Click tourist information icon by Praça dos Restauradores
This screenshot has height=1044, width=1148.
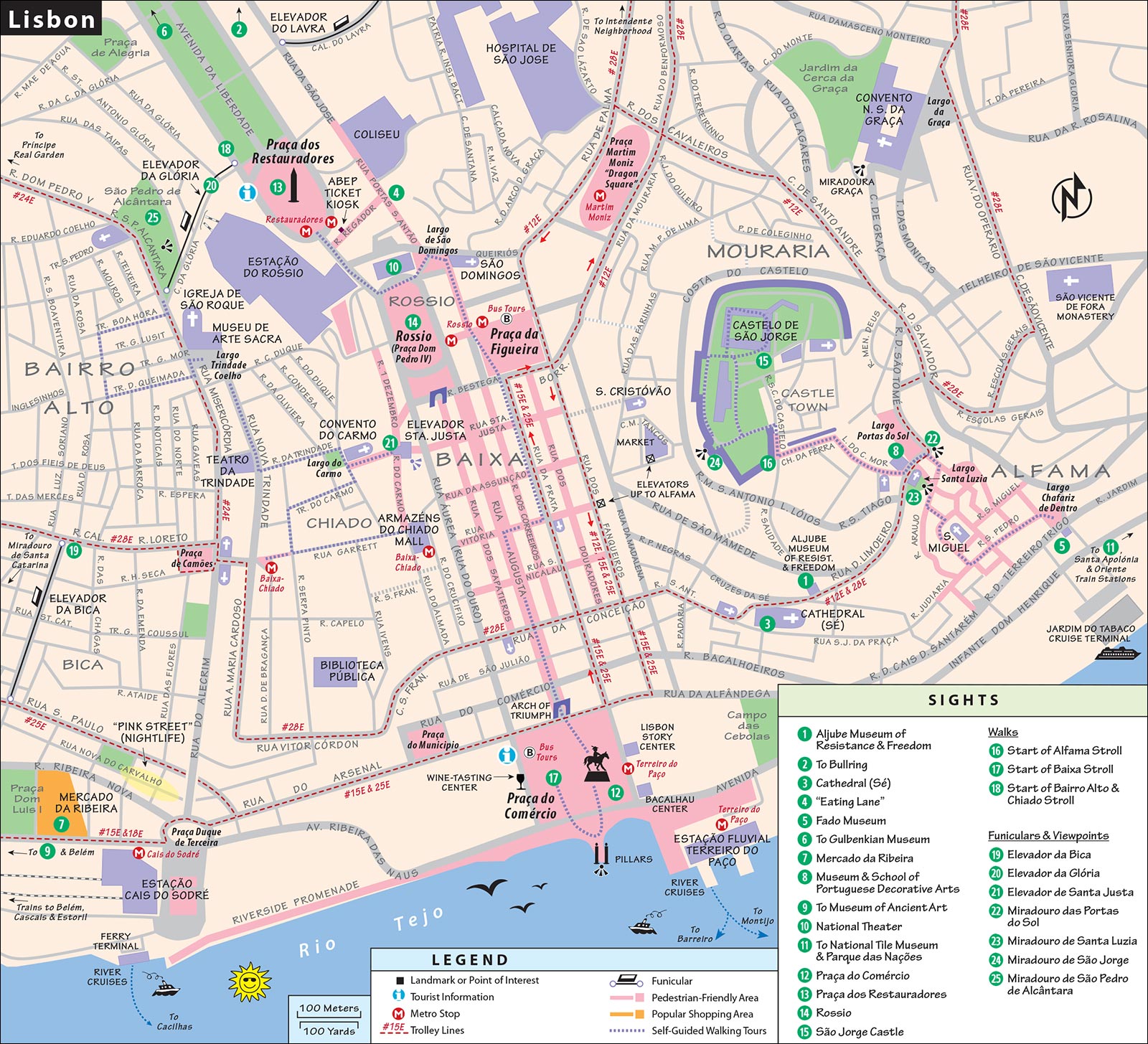pyautogui.click(x=248, y=192)
